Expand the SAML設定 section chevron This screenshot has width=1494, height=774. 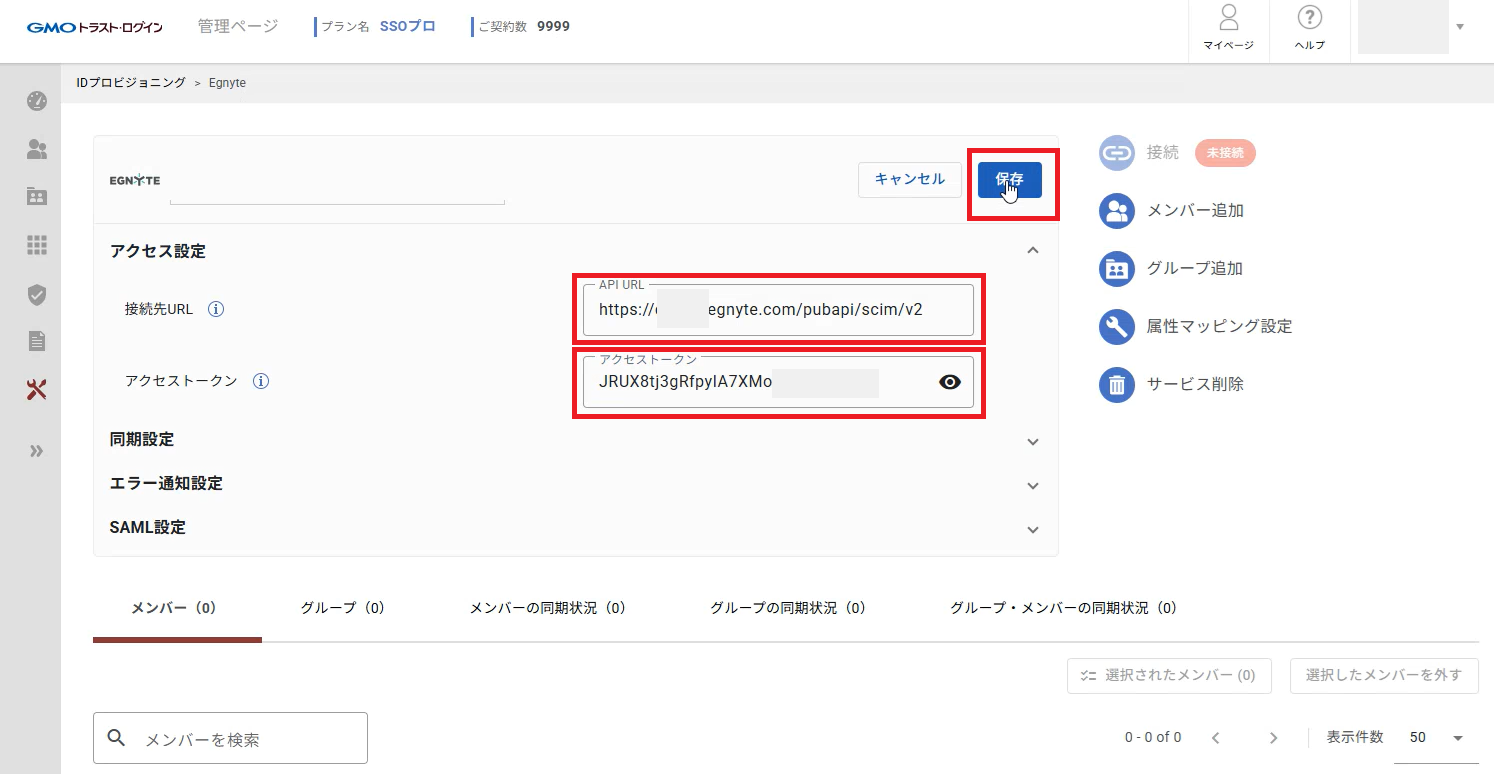(1033, 529)
